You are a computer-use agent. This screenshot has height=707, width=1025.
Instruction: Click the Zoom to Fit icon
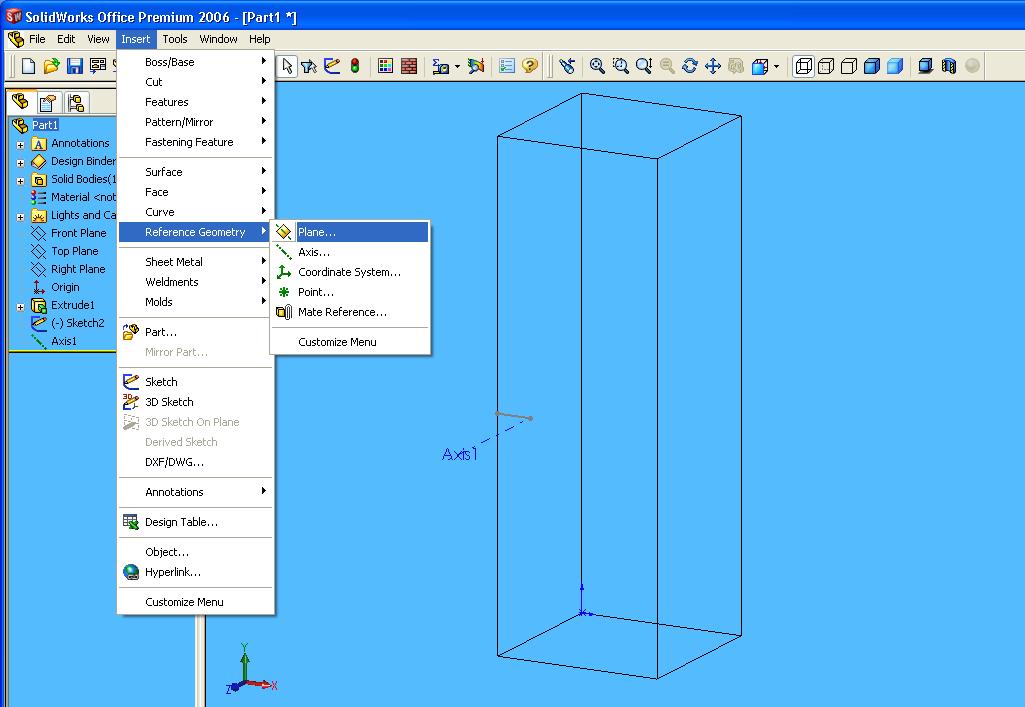click(x=597, y=66)
